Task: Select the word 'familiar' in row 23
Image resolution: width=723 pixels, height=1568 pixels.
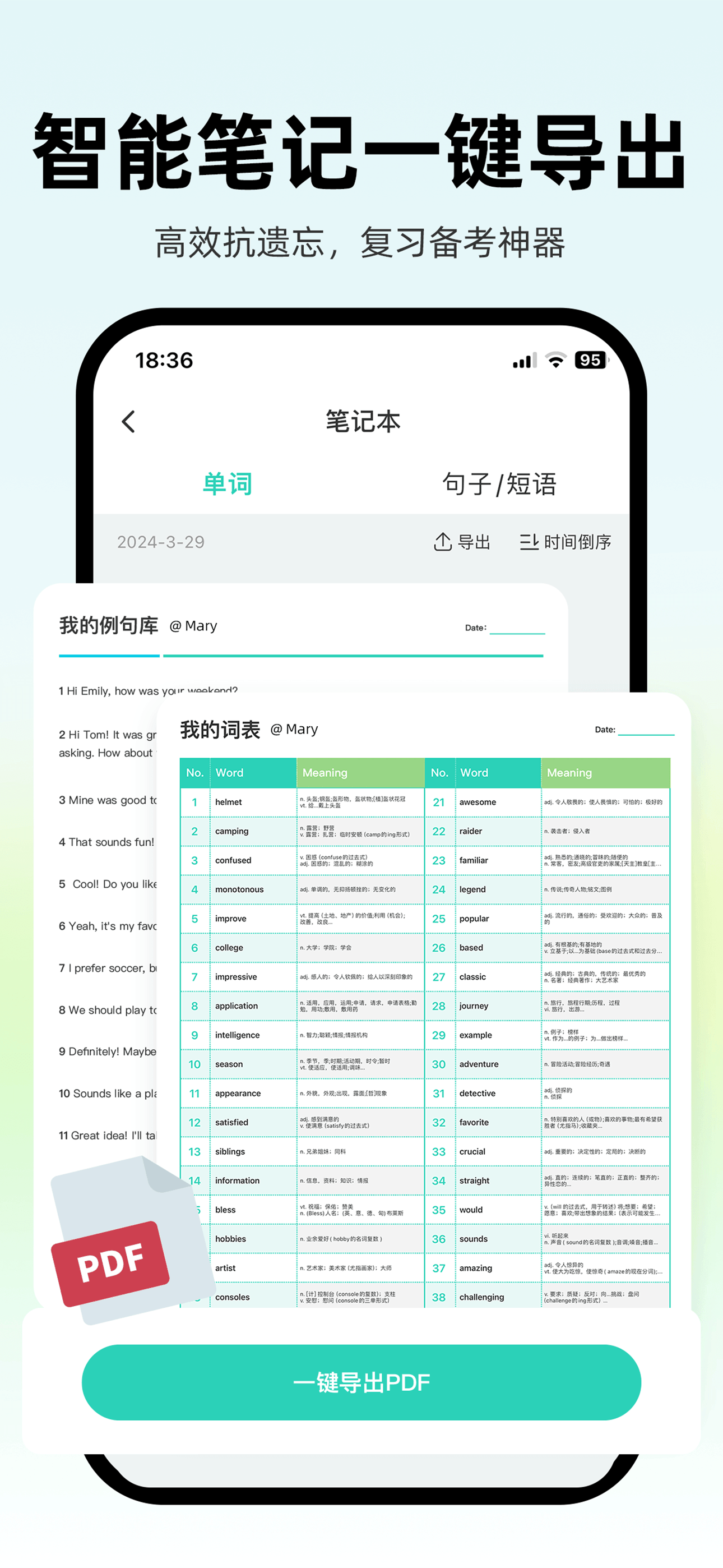Action: point(474,860)
